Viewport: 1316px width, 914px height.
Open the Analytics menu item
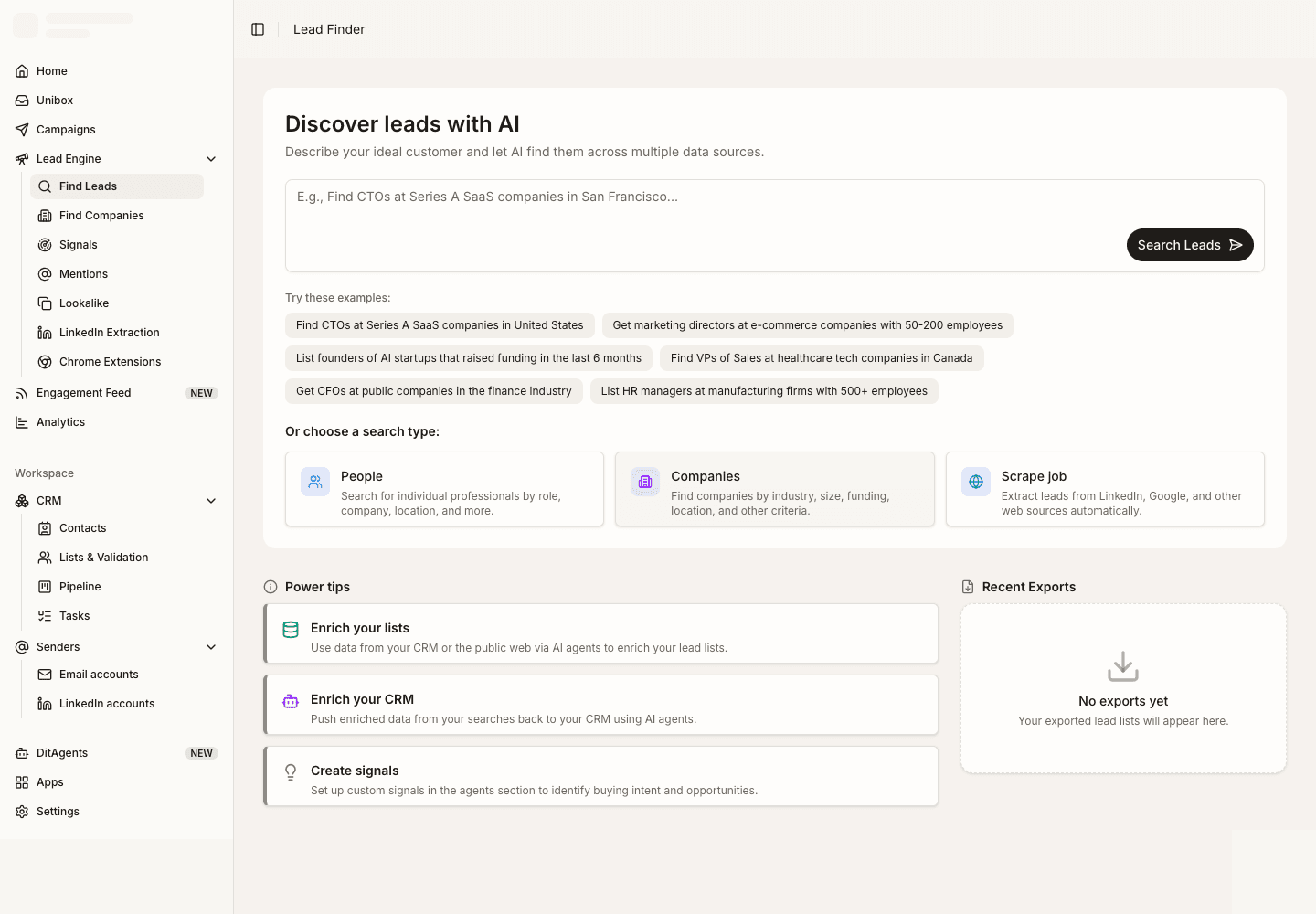(x=116, y=422)
